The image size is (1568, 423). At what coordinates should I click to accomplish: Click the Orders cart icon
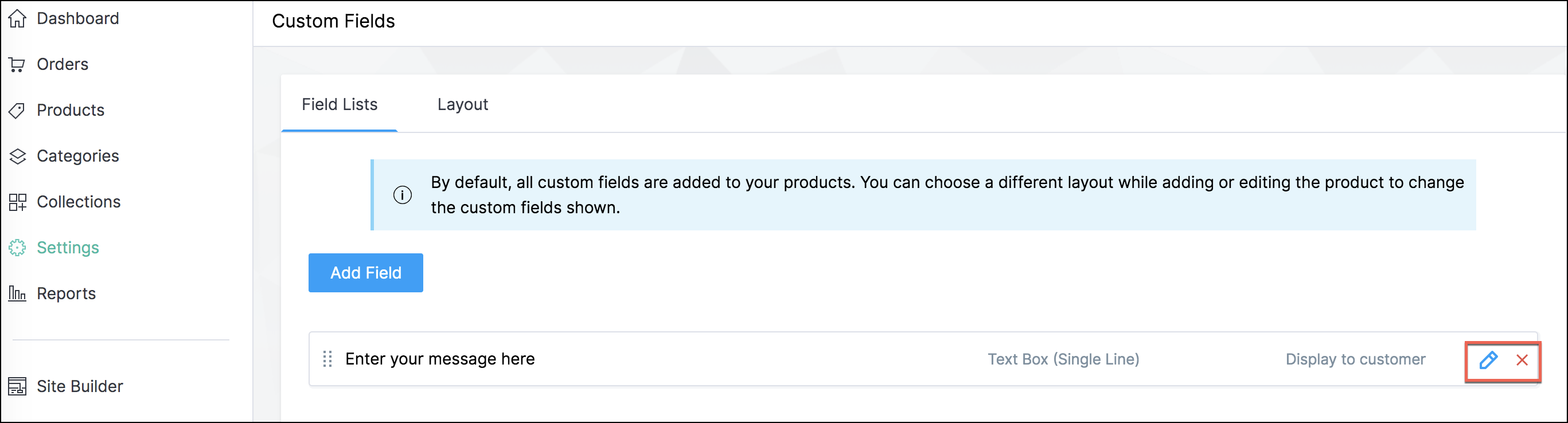click(x=17, y=65)
